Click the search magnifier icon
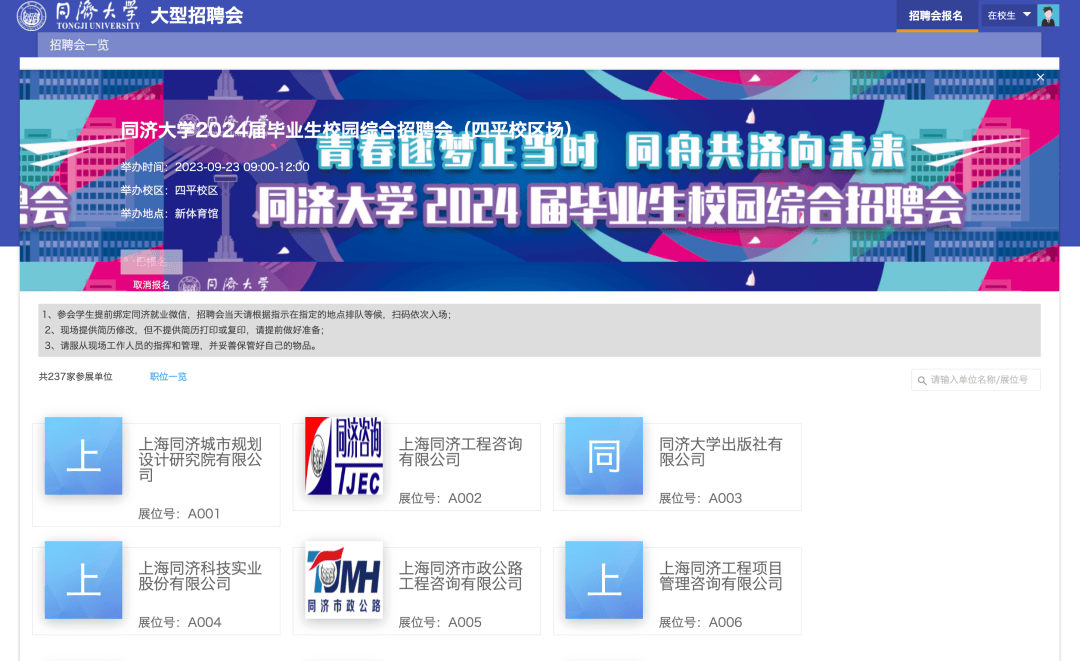 pyautogui.click(x=921, y=379)
